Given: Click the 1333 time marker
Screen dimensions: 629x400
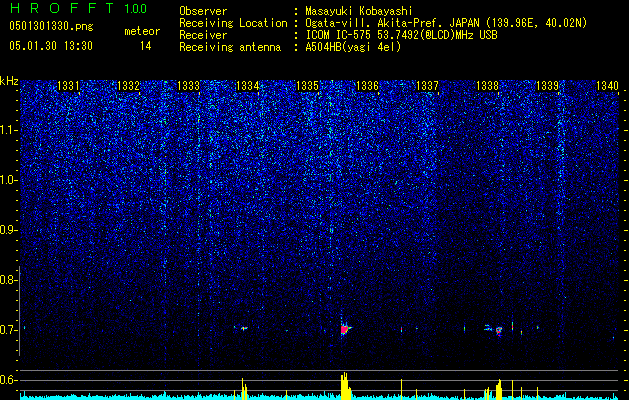Looking at the screenshot, I should (188, 85).
